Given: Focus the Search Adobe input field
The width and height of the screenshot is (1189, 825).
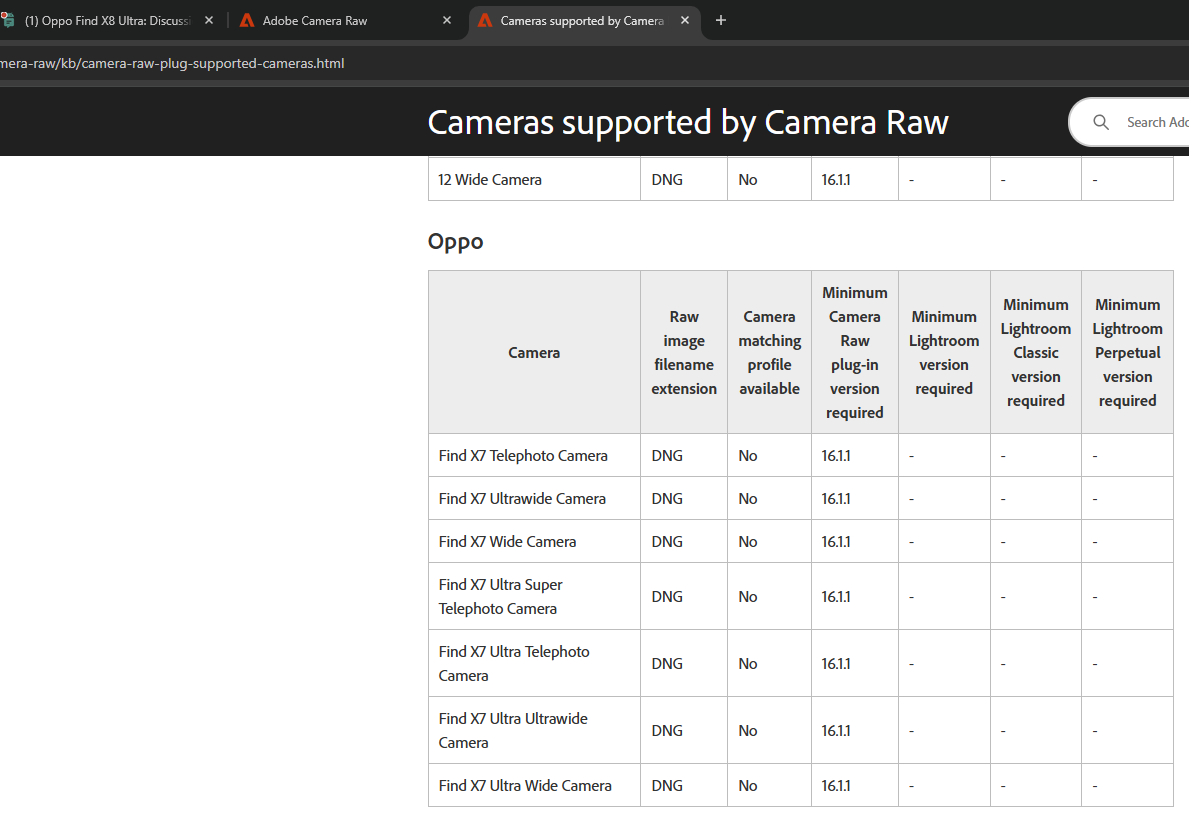Looking at the screenshot, I should [1157, 122].
